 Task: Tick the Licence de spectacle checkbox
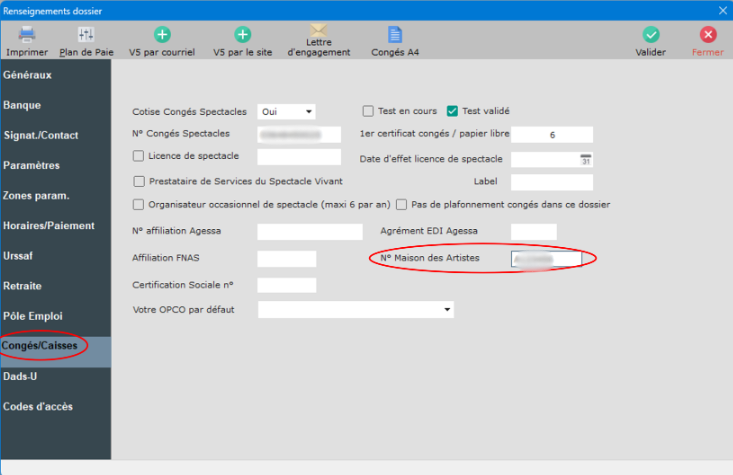pos(139,156)
